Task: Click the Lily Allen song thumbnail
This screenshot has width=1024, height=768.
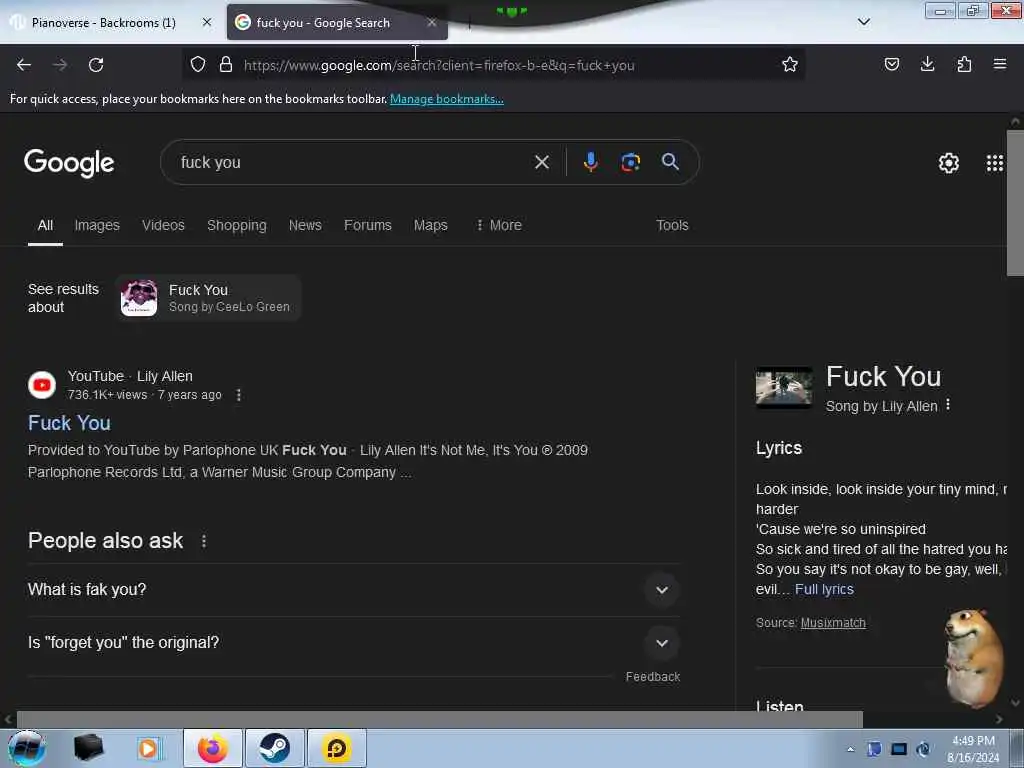Action: pyautogui.click(x=784, y=388)
